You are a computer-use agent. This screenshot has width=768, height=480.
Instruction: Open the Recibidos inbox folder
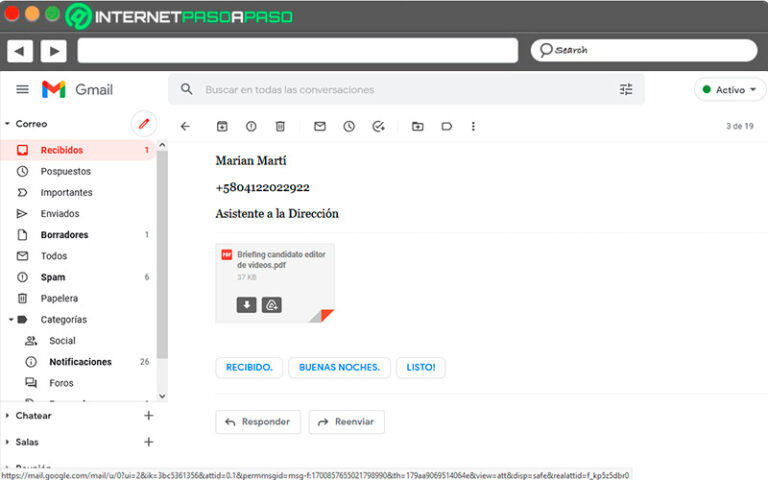[78, 150]
